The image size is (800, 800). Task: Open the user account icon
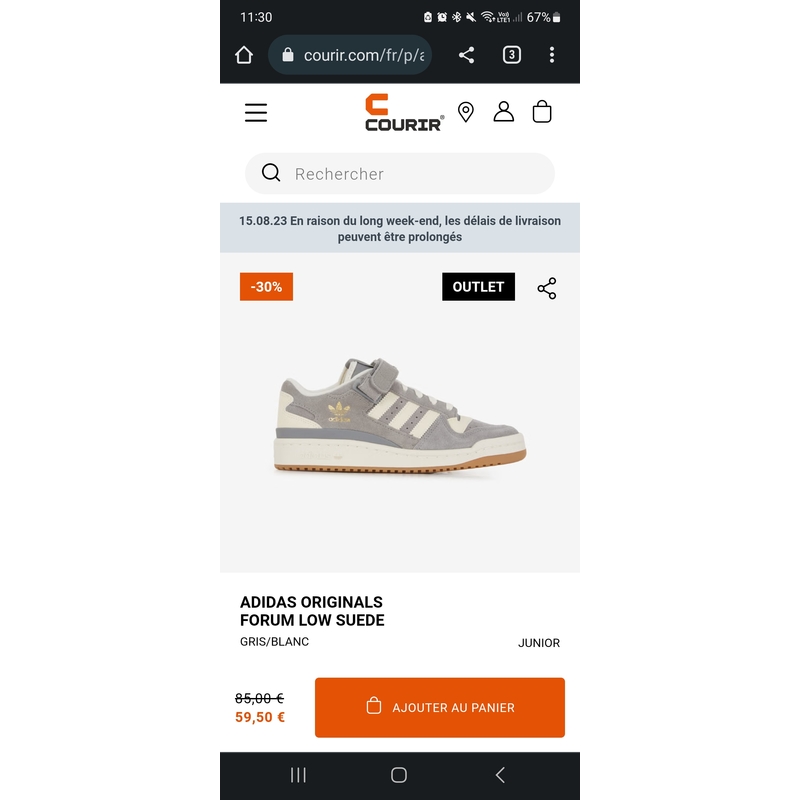pyautogui.click(x=503, y=111)
